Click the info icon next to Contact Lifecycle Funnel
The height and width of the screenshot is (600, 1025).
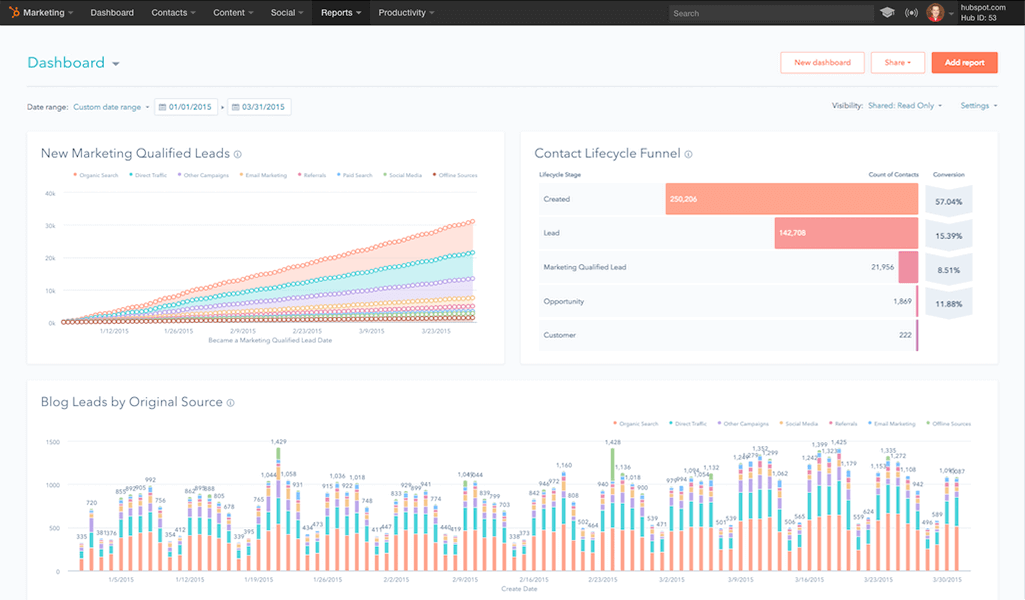point(687,153)
